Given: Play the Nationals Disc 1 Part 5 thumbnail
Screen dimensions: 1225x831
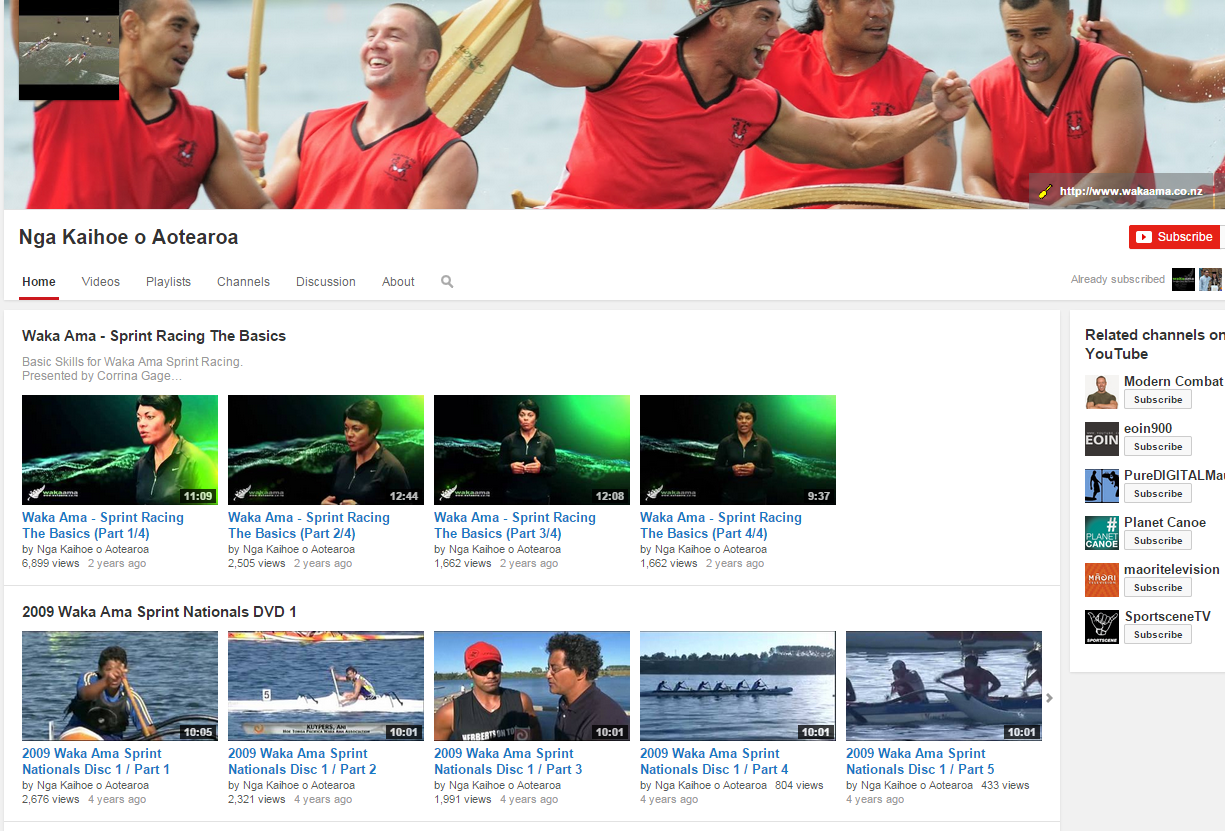Looking at the screenshot, I should pos(944,686).
